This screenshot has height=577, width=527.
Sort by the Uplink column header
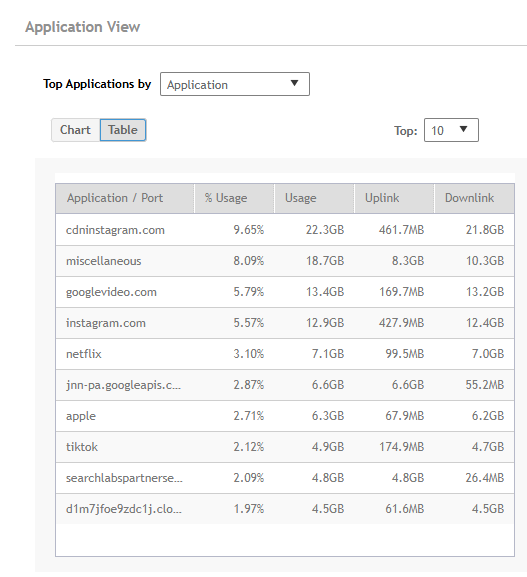[x=394, y=198]
